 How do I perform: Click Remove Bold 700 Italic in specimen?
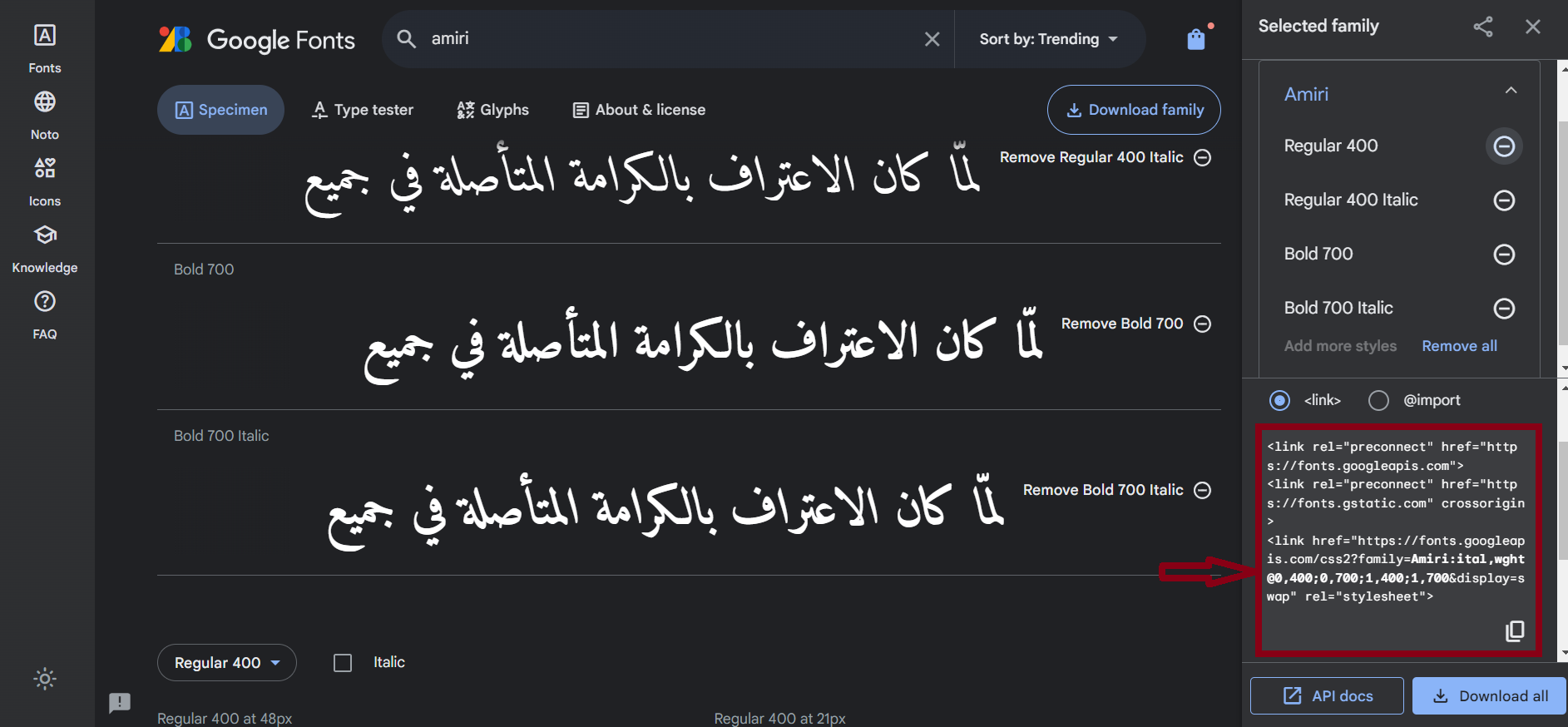[x=1117, y=490]
